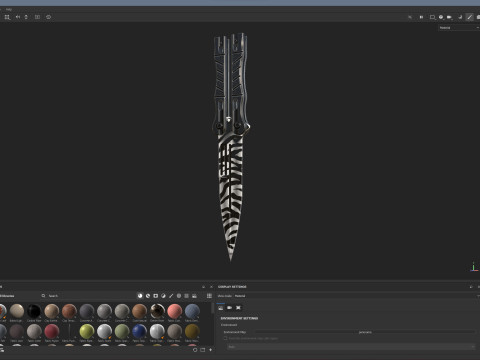Click the butterfly knife model in the viewport
480x360 pixels.
(x=231, y=147)
